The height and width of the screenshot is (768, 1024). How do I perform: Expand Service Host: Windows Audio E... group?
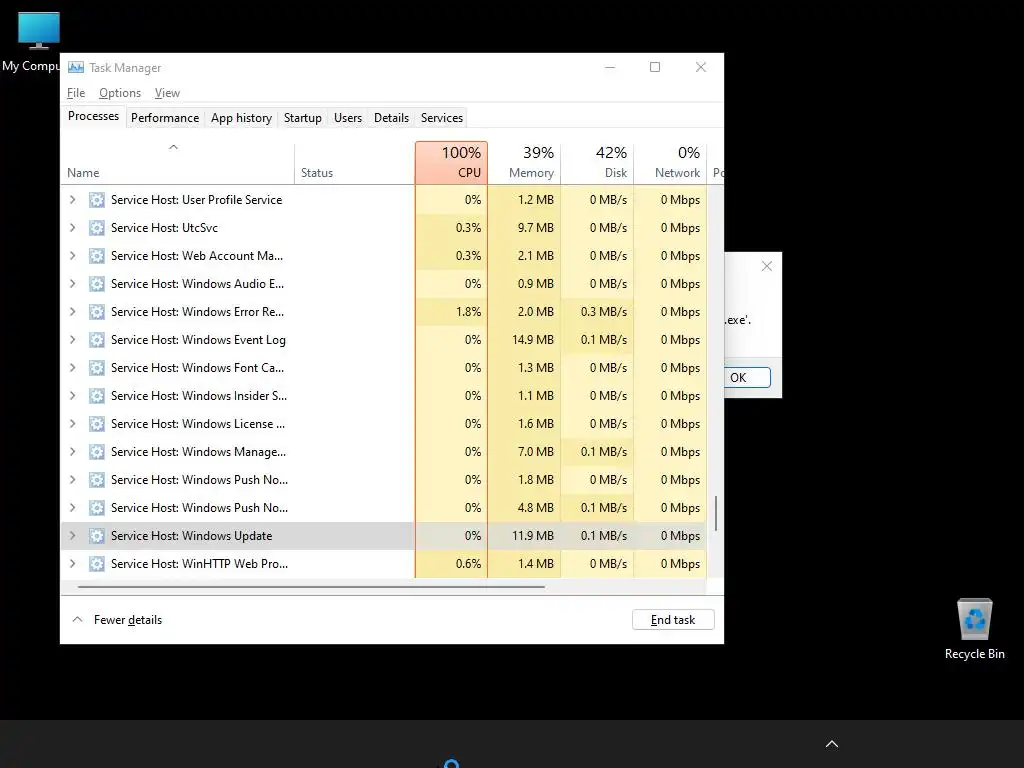pyautogui.click(x=72, y=284)
